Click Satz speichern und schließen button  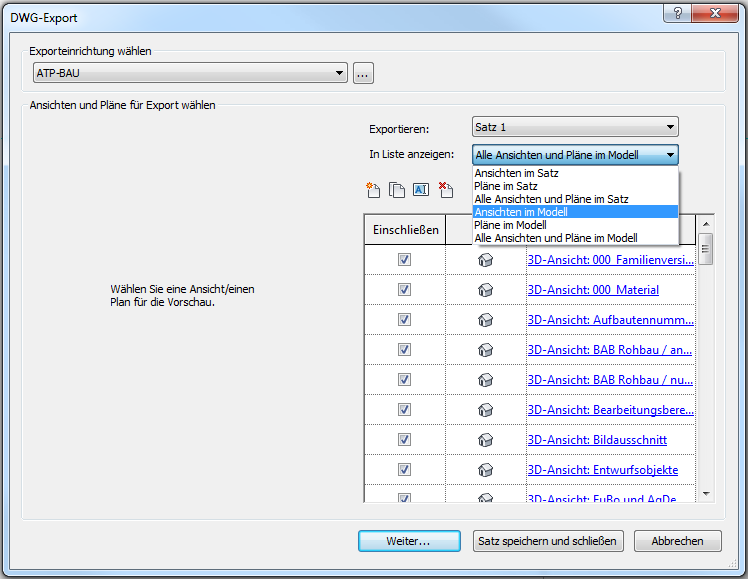click(x=548, y=541)
